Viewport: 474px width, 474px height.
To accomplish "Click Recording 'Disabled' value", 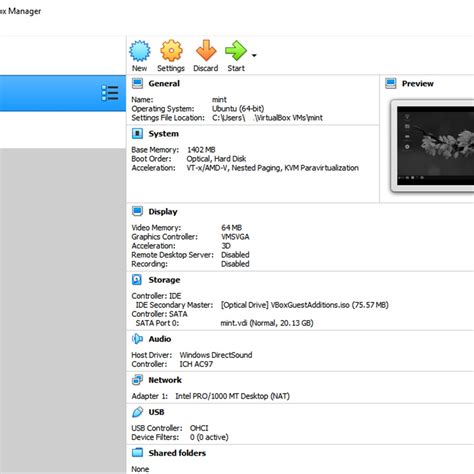I will click(235, 264).
